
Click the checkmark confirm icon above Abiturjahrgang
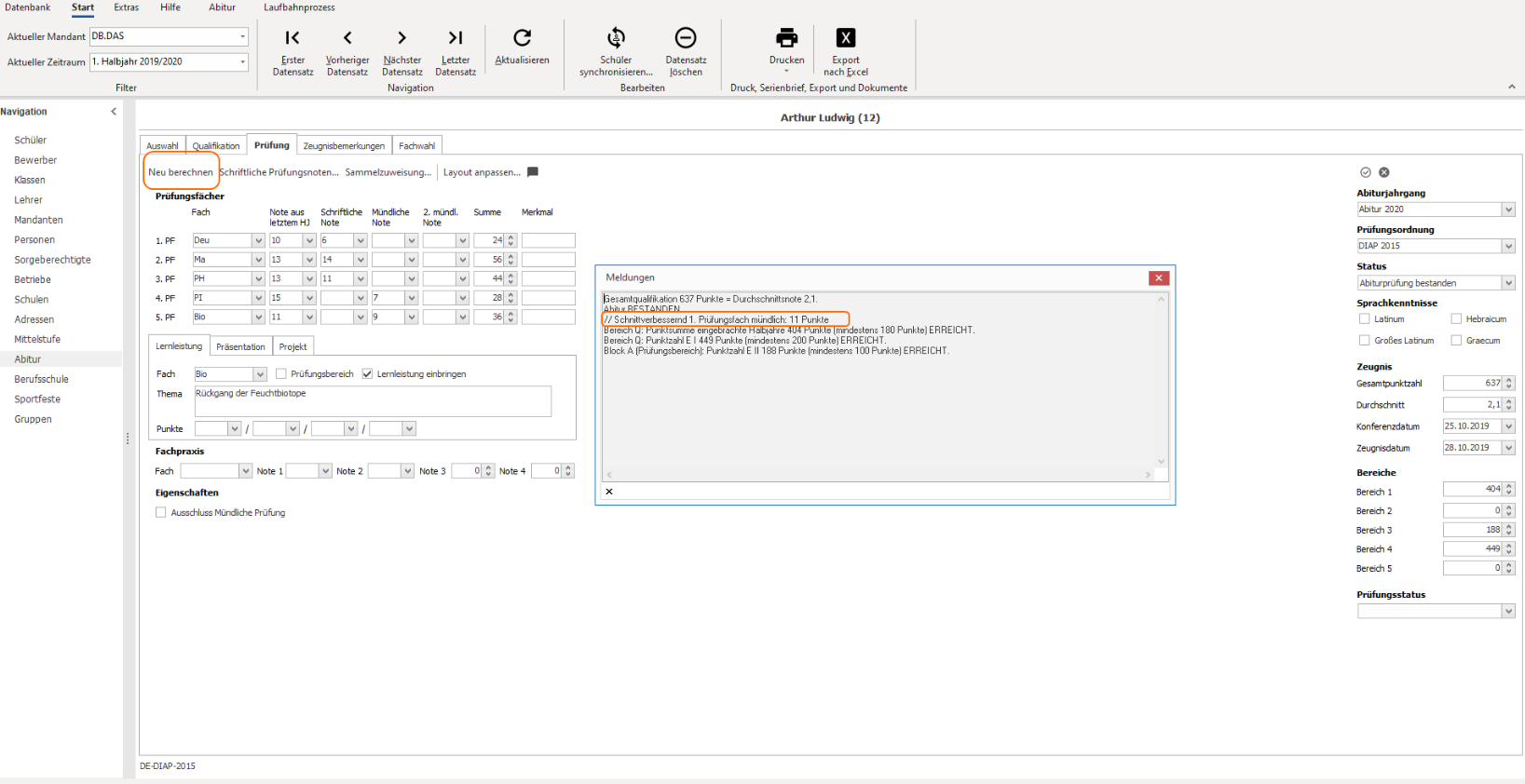(x=1366, y=172)
